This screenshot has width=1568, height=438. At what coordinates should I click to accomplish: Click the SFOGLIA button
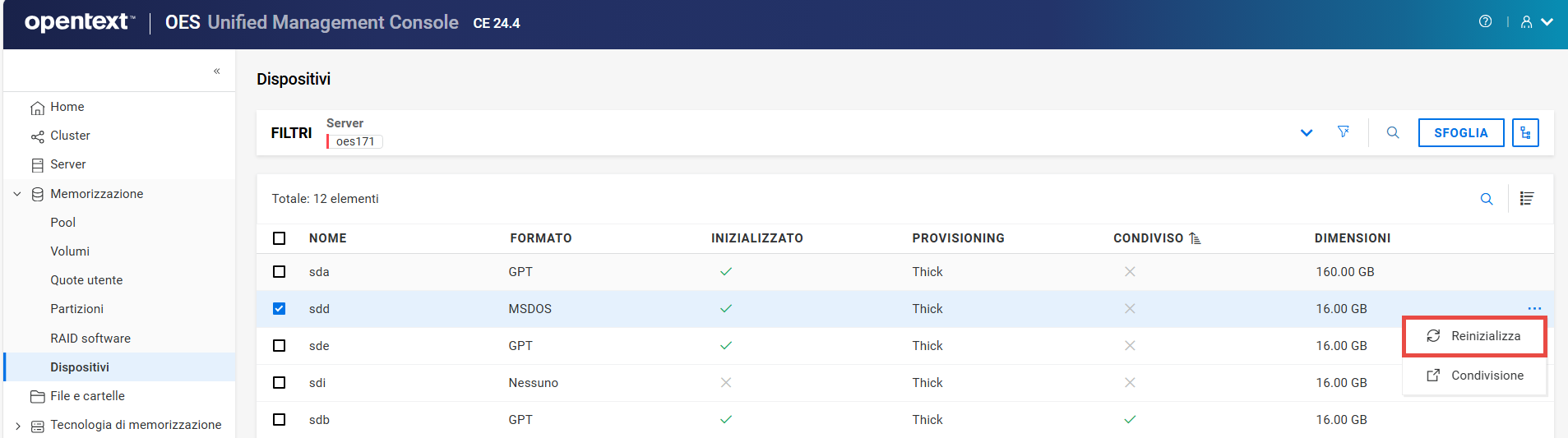pyautogui.click(x=1460, y=132)
